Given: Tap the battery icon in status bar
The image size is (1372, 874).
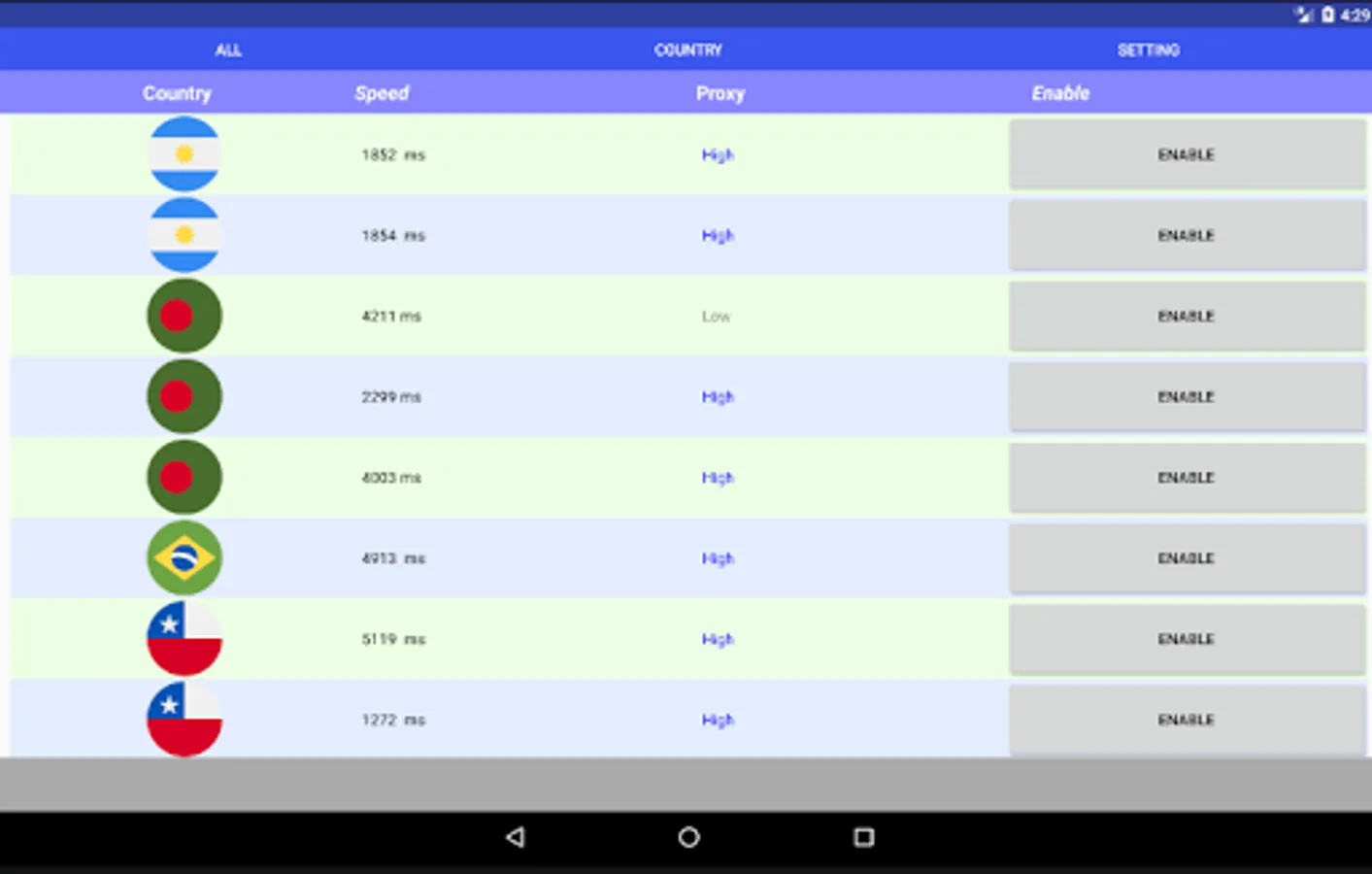Looking at the screenshot, I should click(x=1327, y=15).
